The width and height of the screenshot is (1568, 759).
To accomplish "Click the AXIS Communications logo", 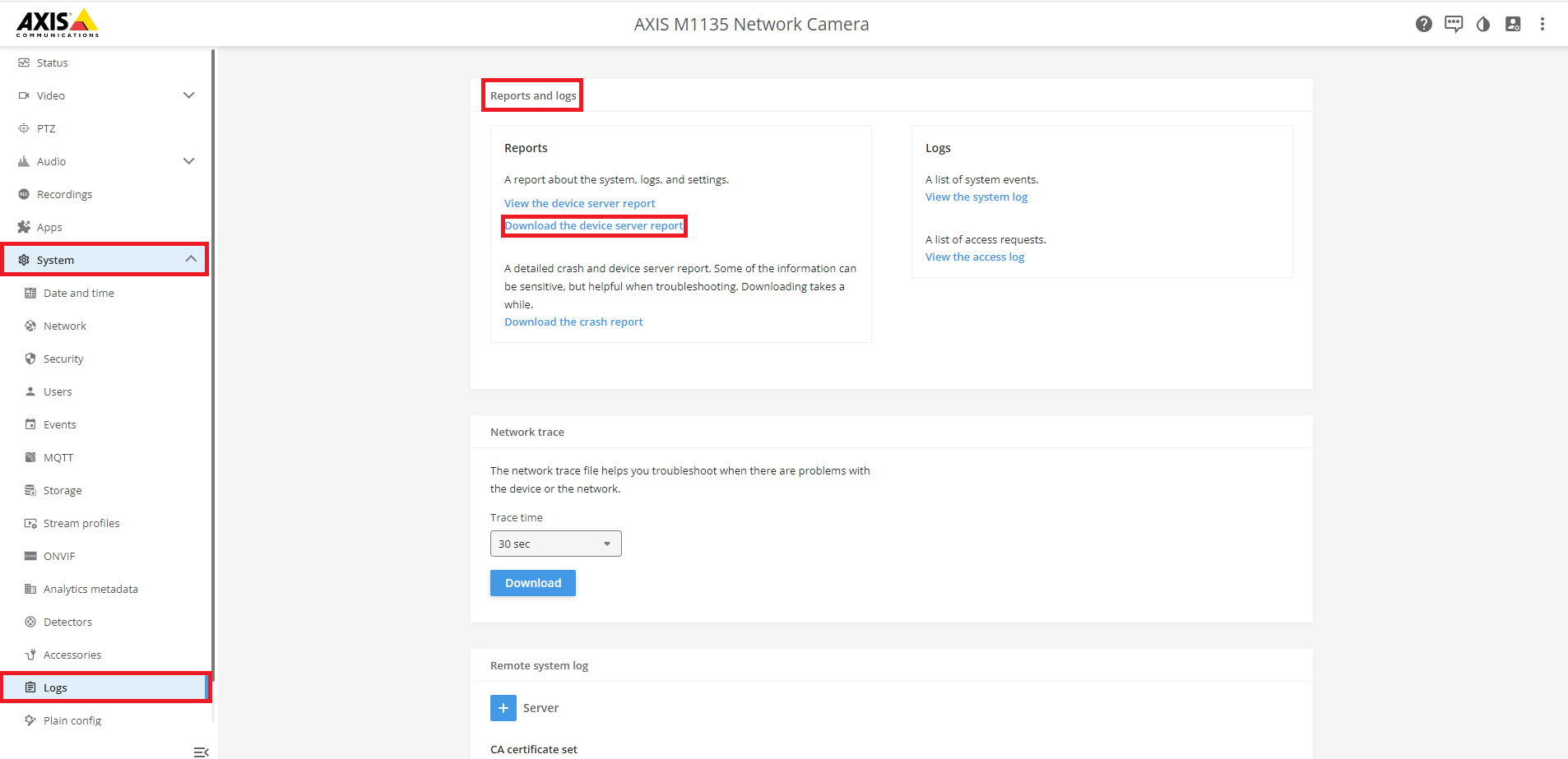I will (x=58, y=23).
